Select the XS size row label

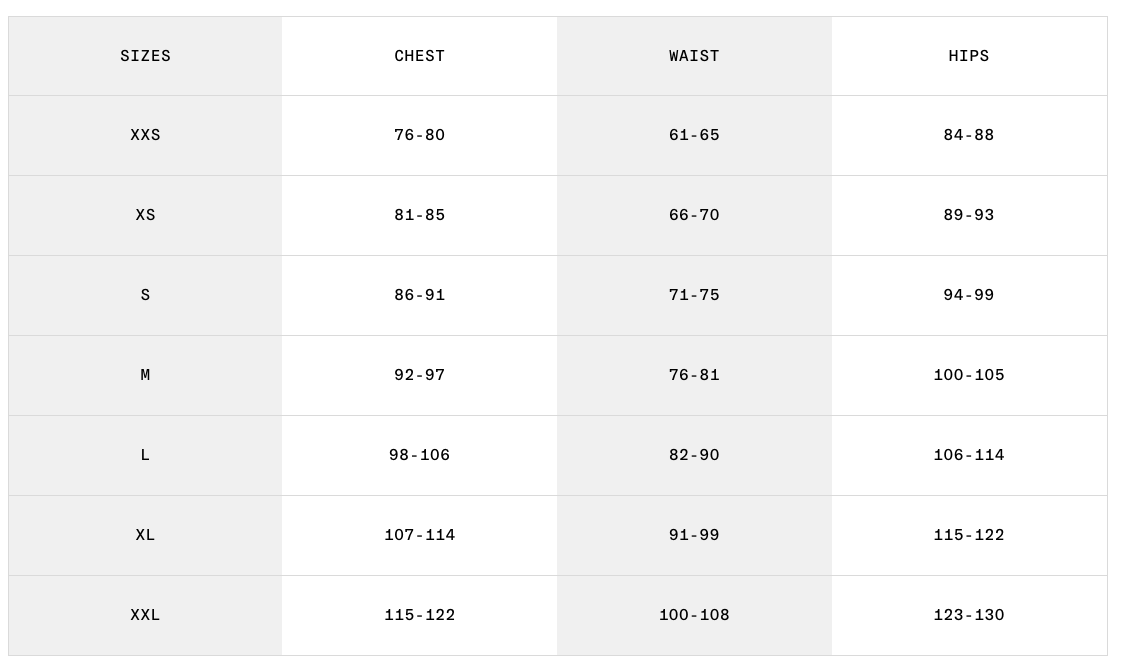[145, 215]
